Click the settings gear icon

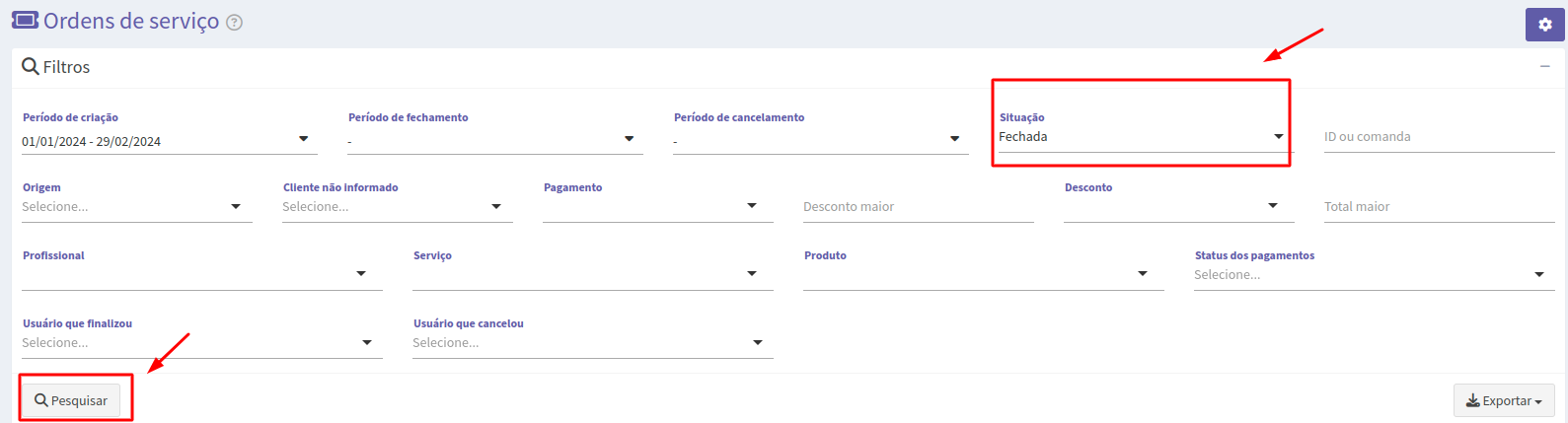coord(1545,25)
